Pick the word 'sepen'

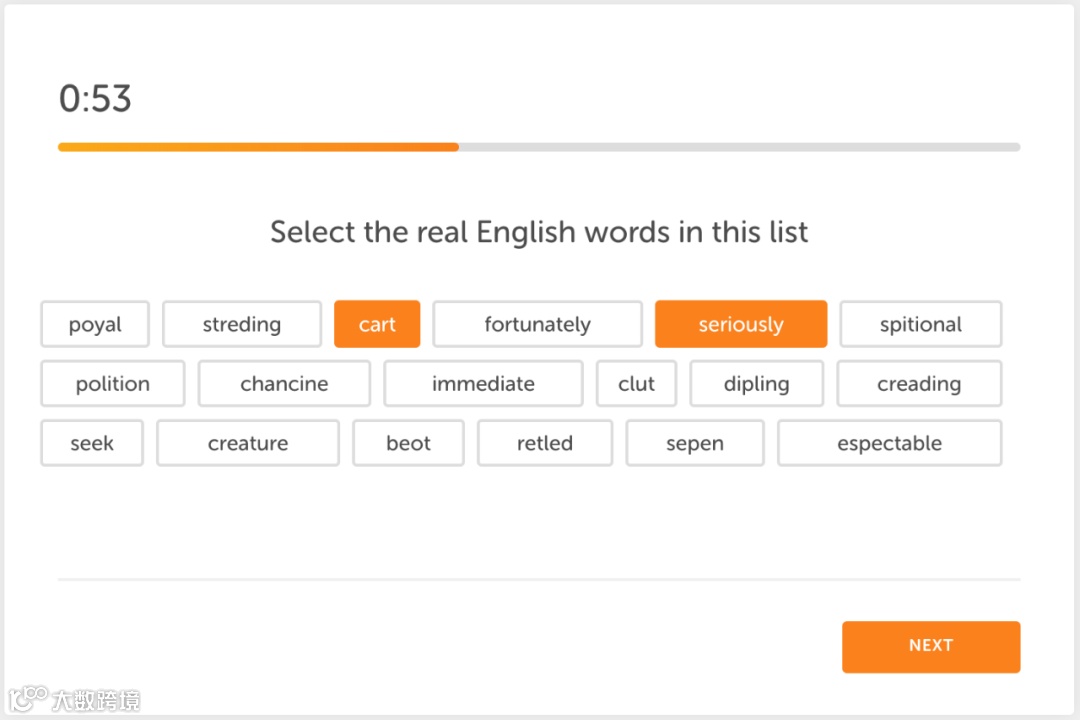695,443
